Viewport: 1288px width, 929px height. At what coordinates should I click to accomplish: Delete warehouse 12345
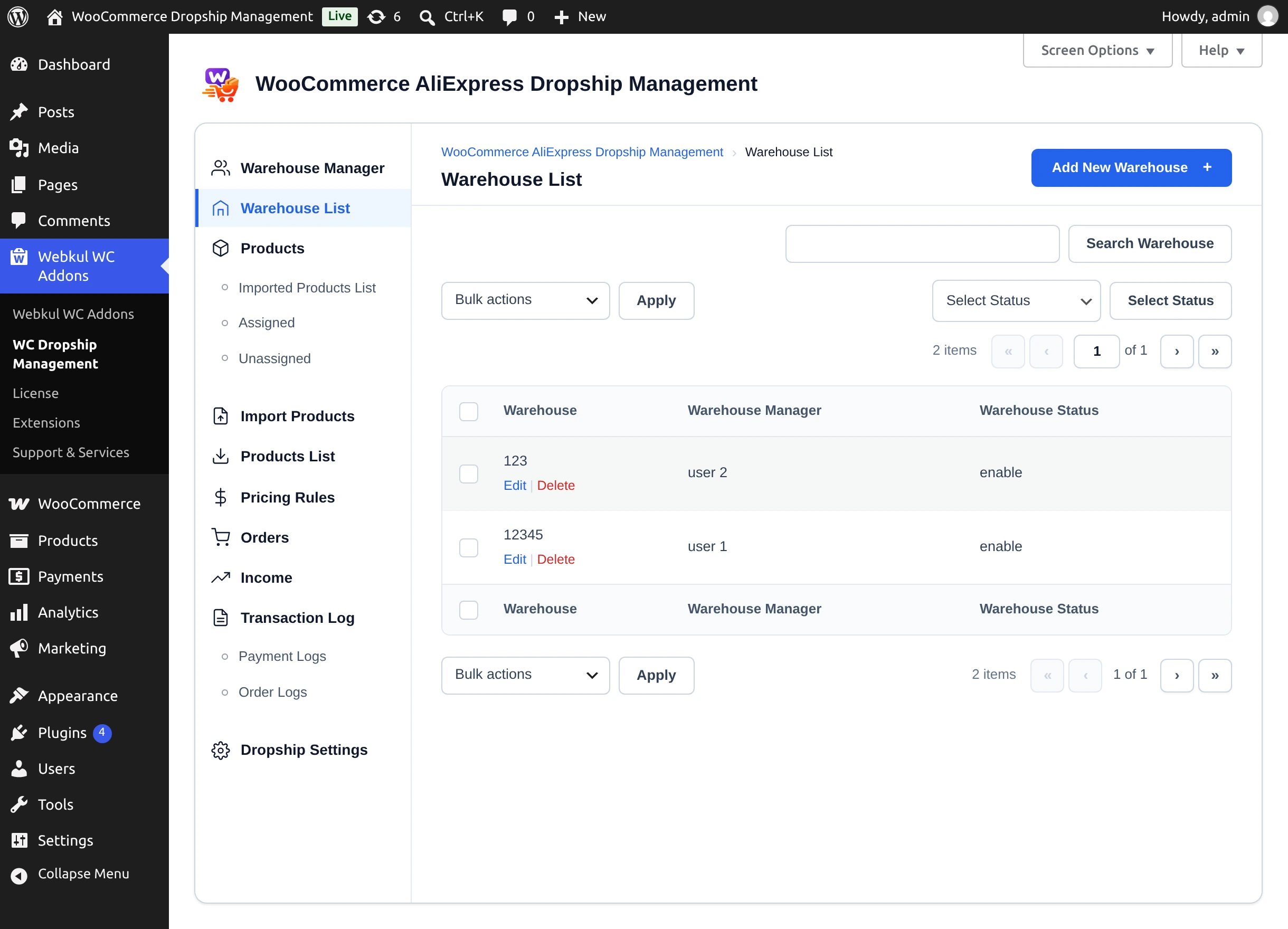(555, 560)
